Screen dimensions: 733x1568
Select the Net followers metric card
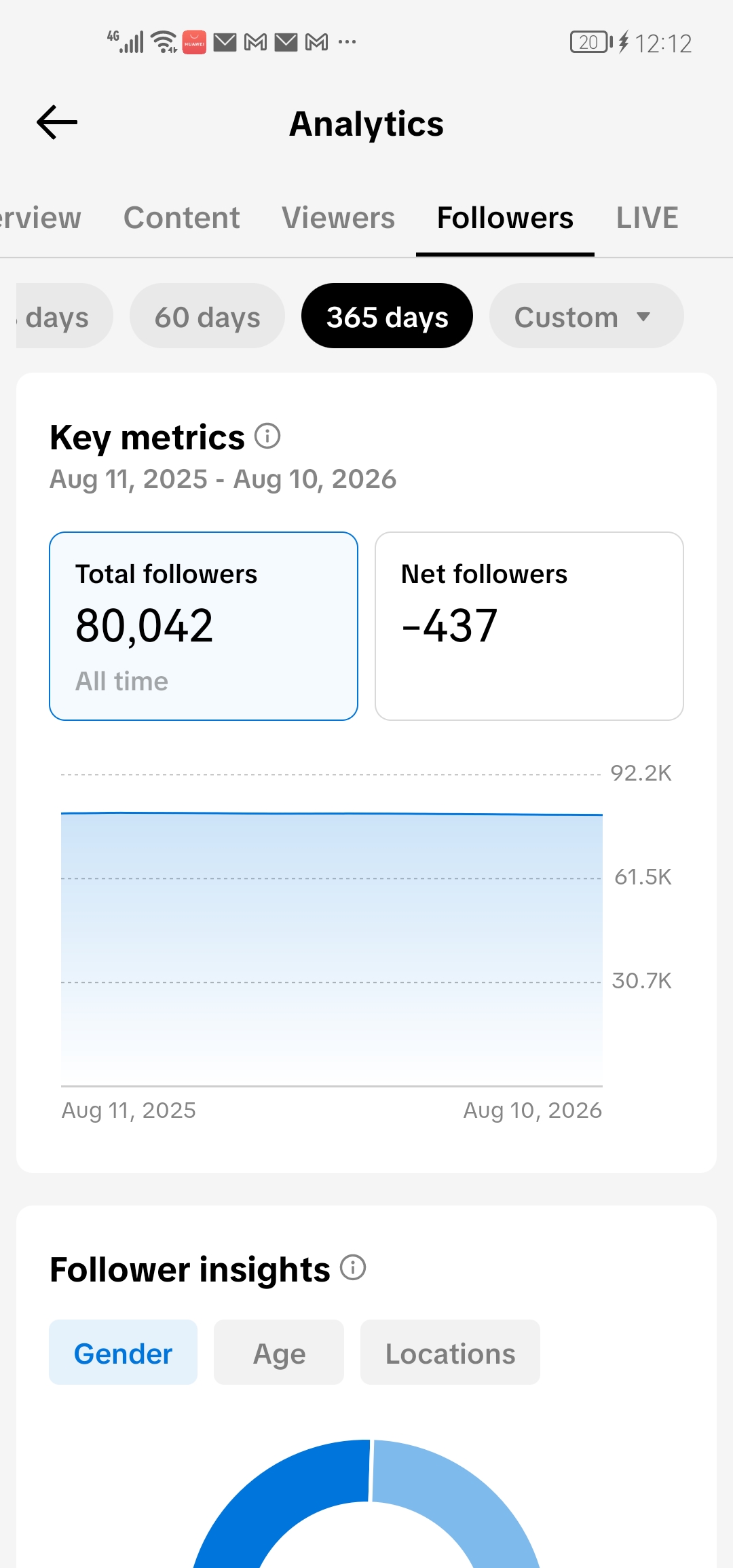529,626
